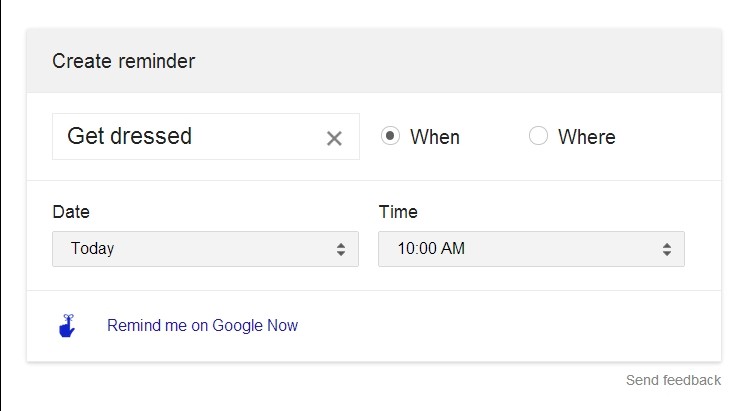Open the Time dropdown showing 10:00 AM

point(531,249)
